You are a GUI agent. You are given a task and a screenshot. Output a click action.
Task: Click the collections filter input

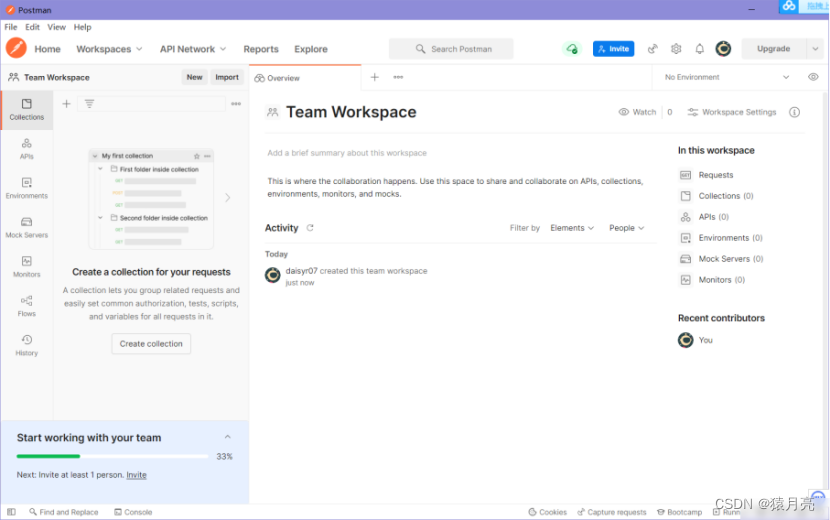[151, 104]
